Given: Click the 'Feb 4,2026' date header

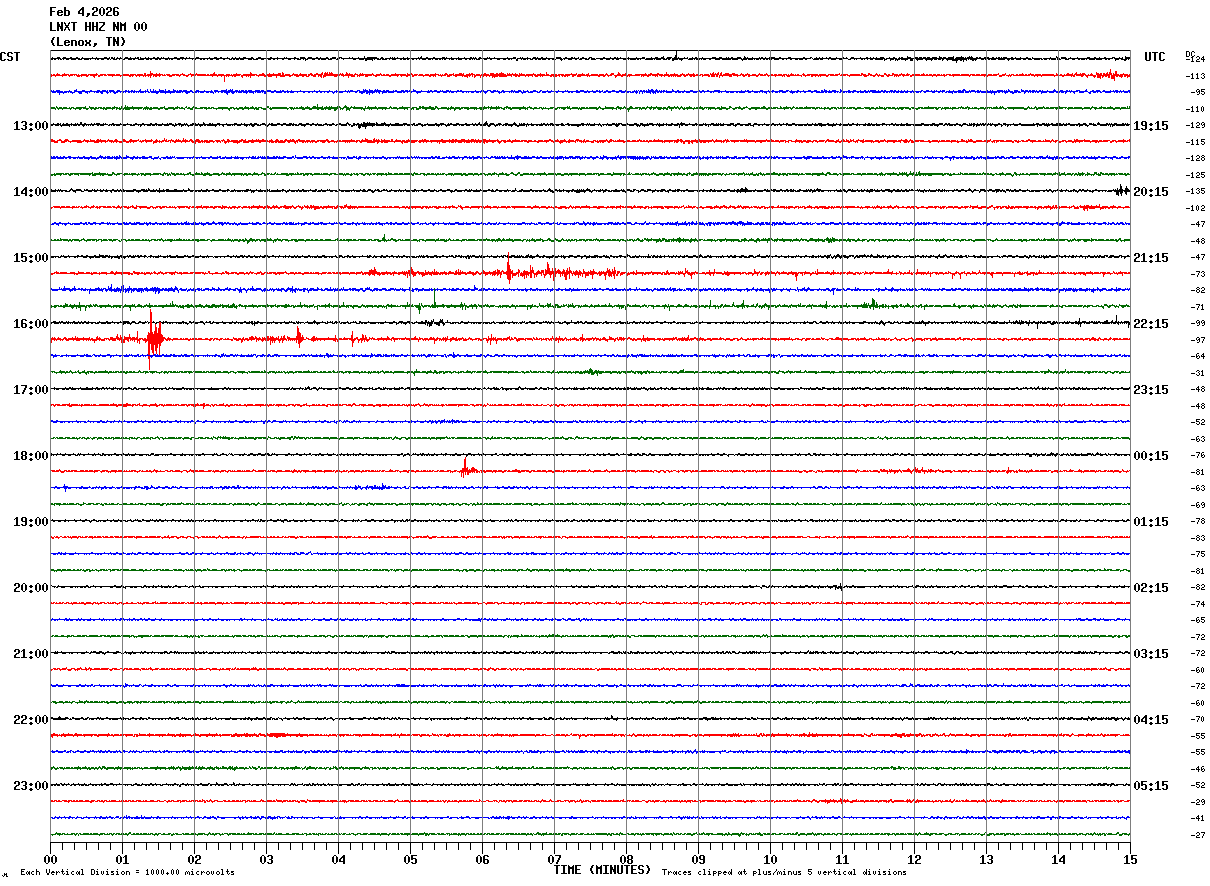Looking at the screenshot, I should (x=84, y=12).
